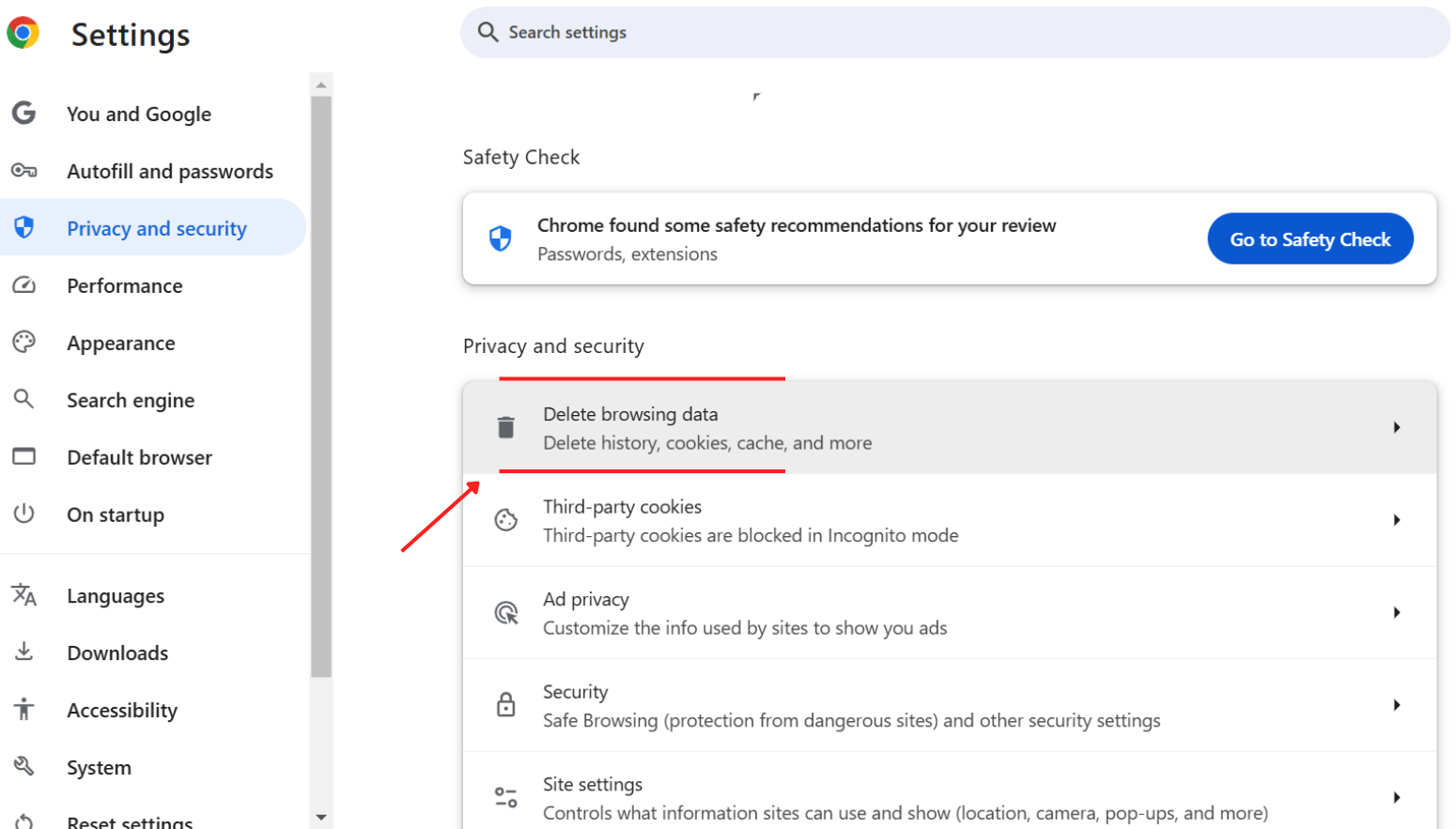This screenshot has width=1456, height=829.
Task: Click the Privacy and security shield icon
Action: point(23,227)
